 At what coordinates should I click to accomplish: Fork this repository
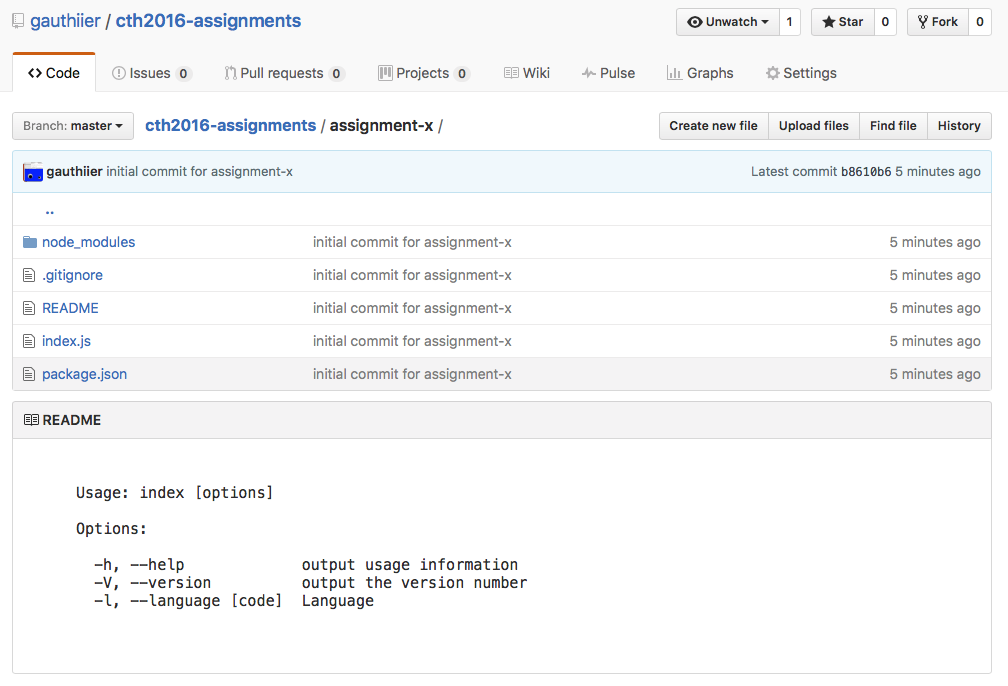(x=937, y=22)
